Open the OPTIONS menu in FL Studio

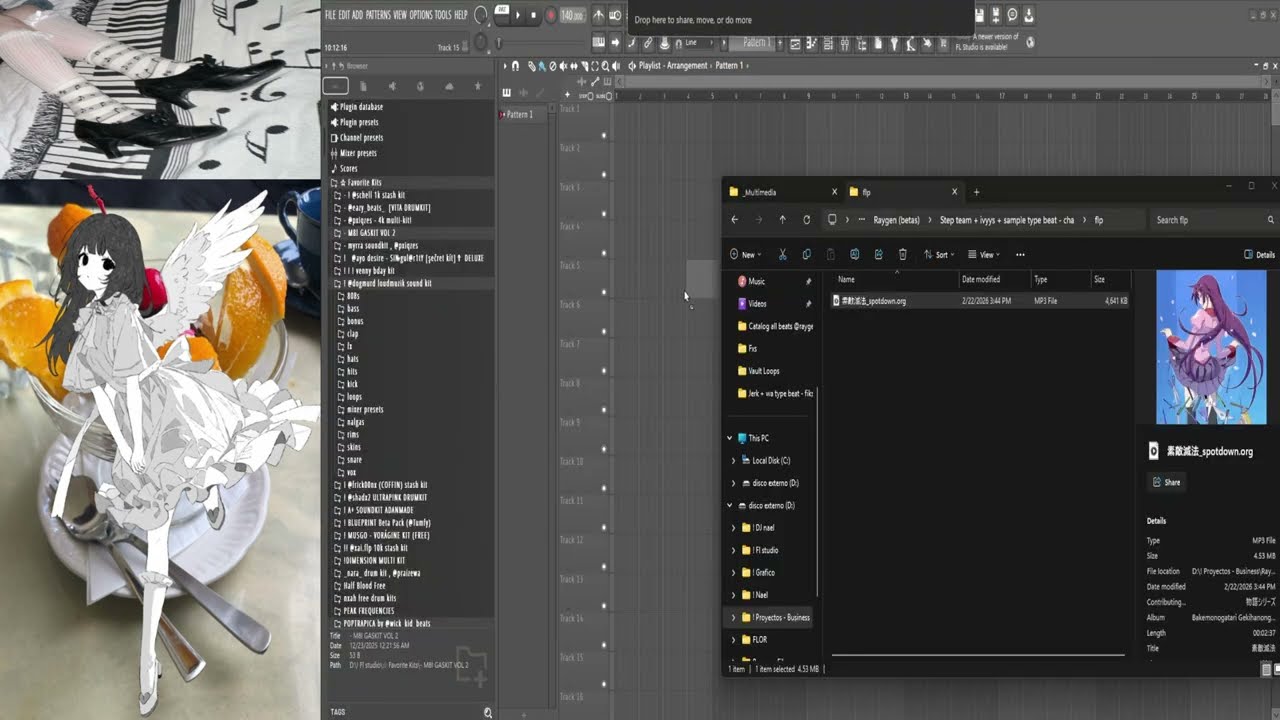[421, 15]
